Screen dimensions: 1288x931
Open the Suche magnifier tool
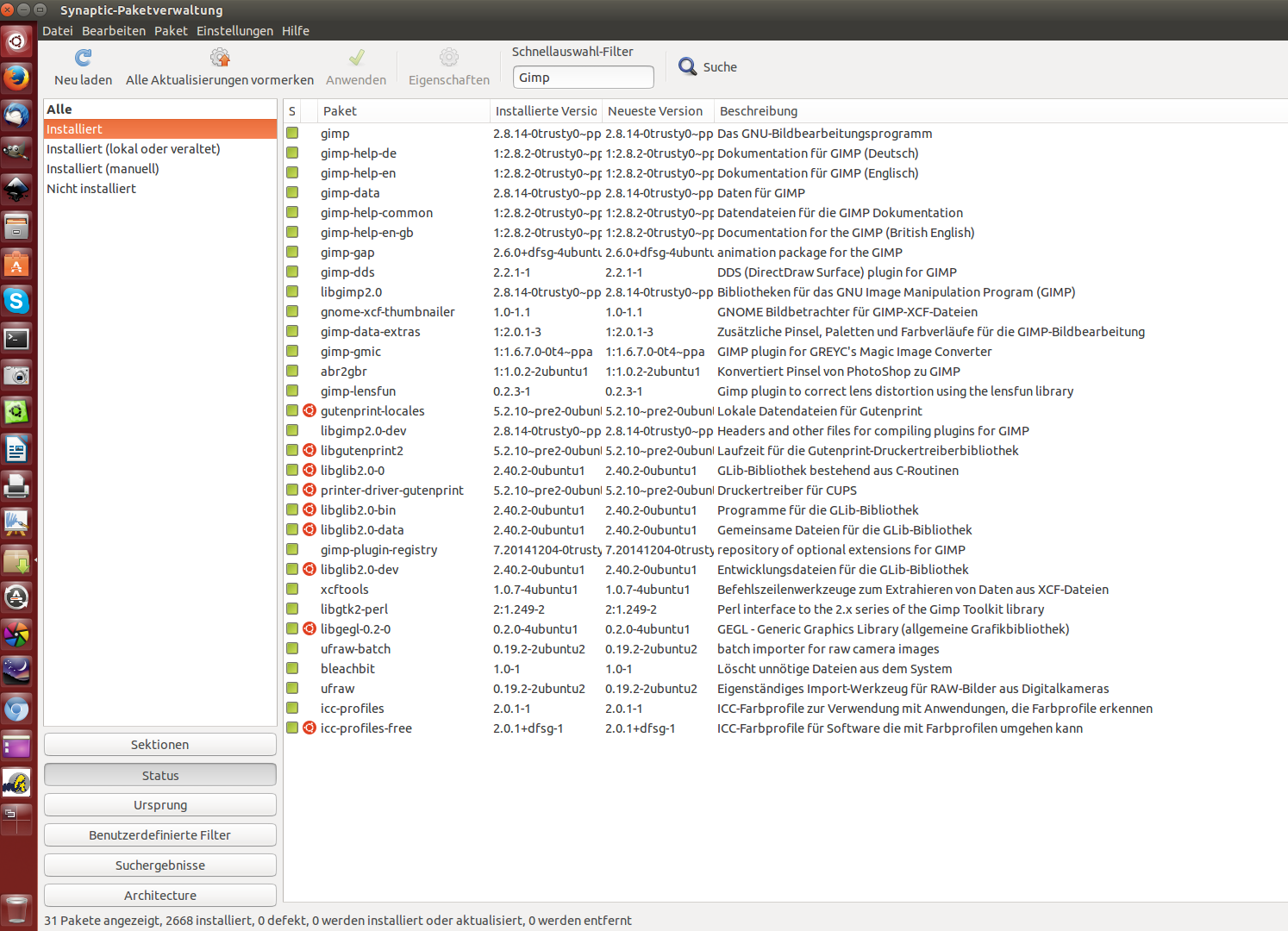(687, 66)
